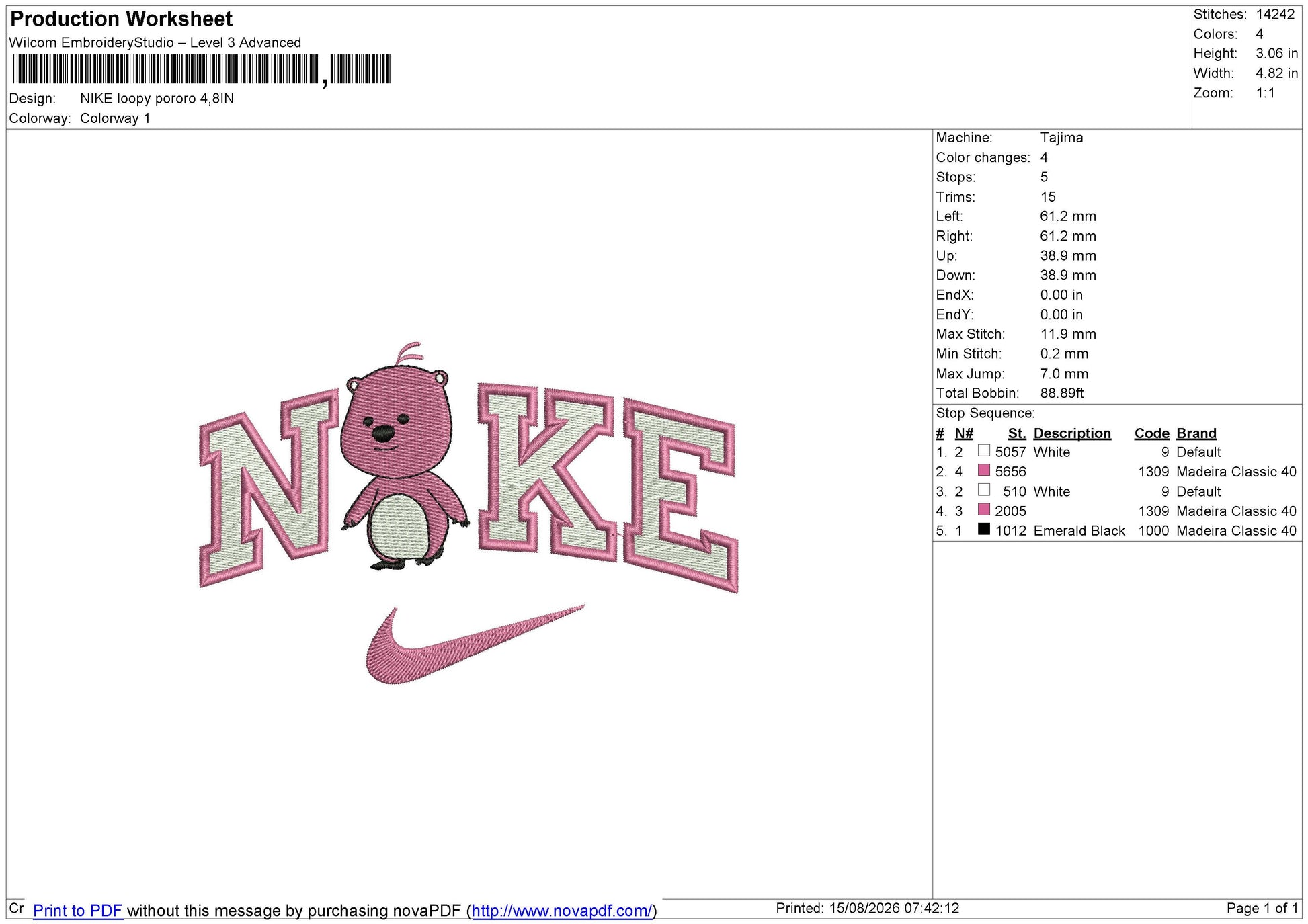Click 'White' description in stop row 1

click(x=1052, y=452)
